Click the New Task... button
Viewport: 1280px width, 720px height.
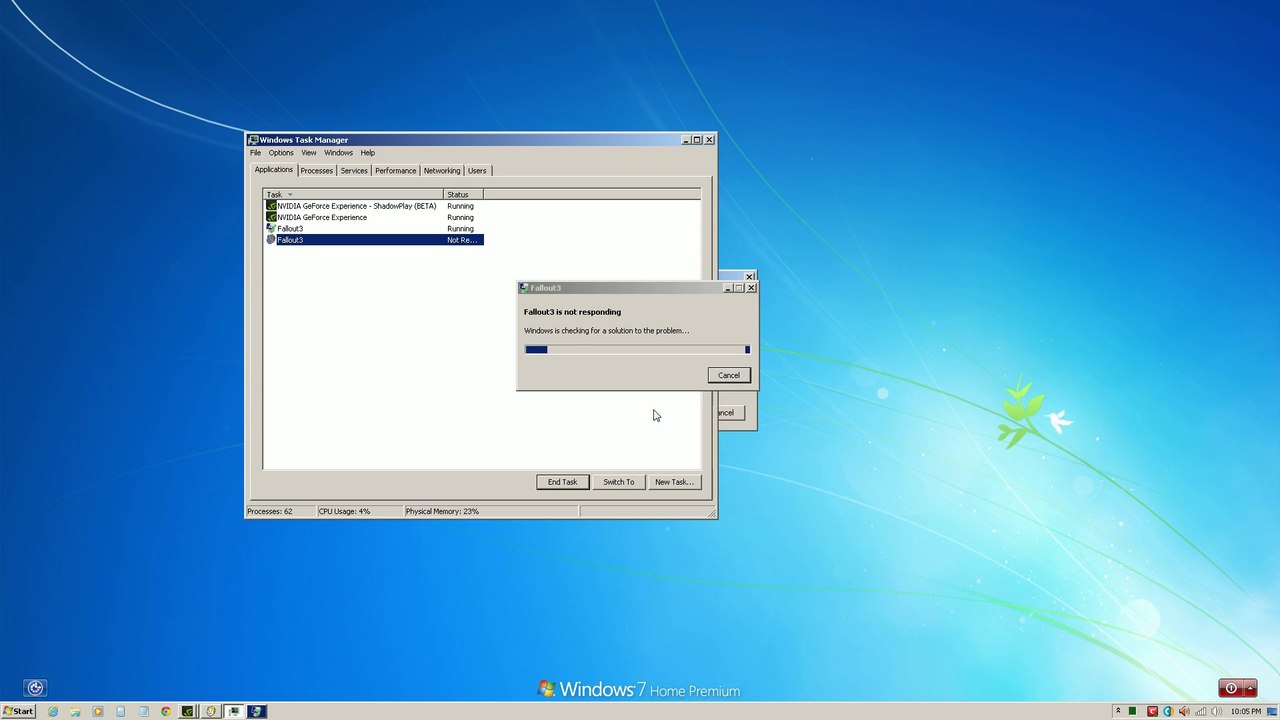[673, 482]
